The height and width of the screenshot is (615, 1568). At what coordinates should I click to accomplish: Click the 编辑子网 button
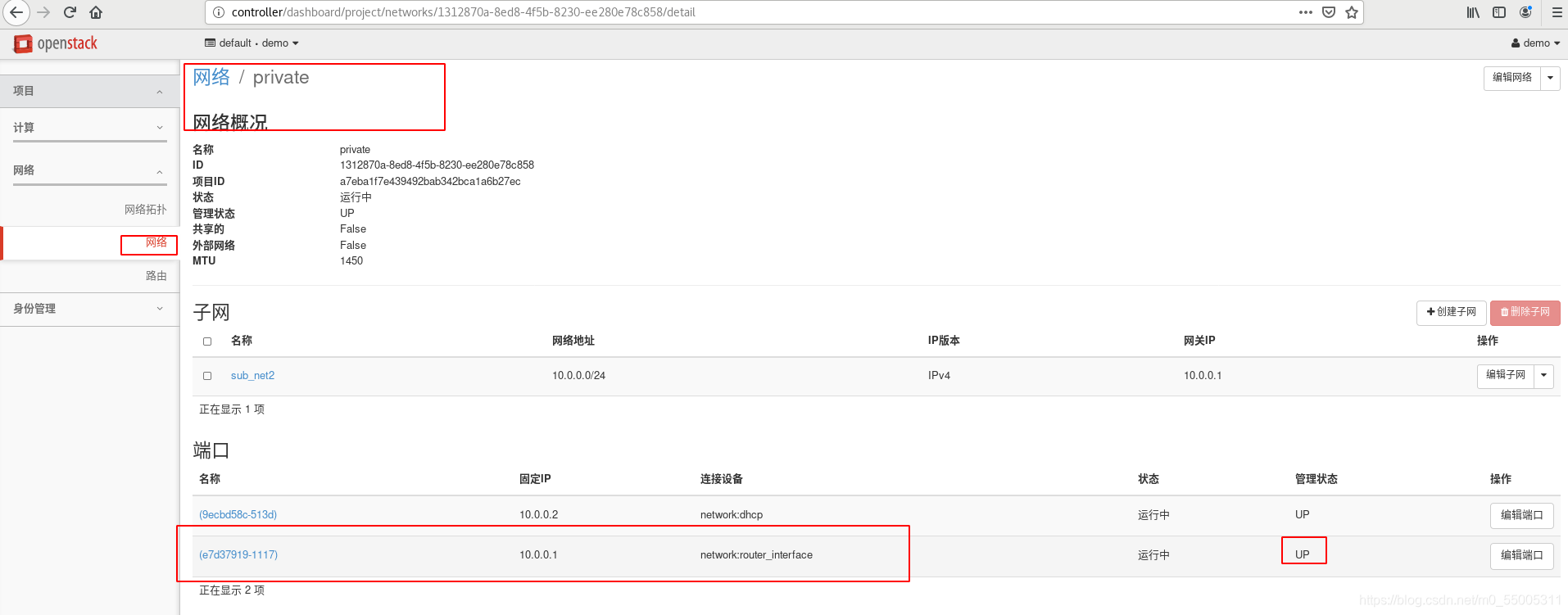pos(1506,375)
